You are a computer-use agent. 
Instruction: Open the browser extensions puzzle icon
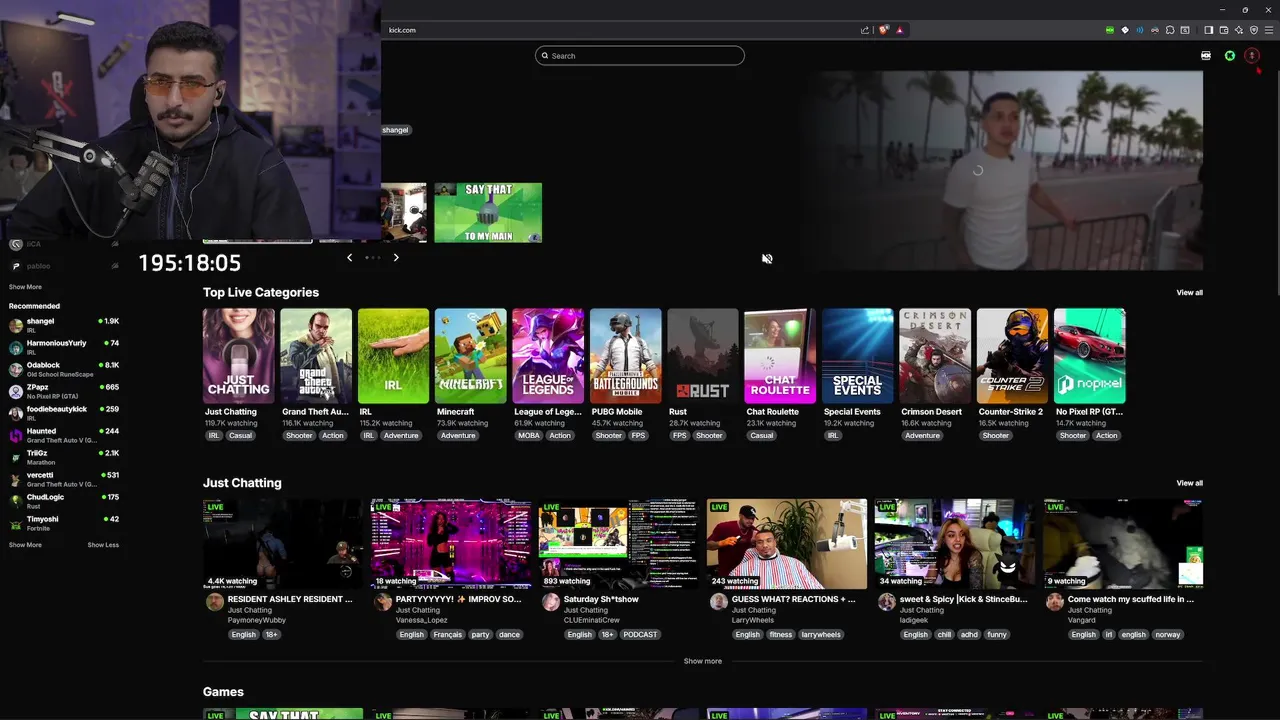[x=1170, y=30]
